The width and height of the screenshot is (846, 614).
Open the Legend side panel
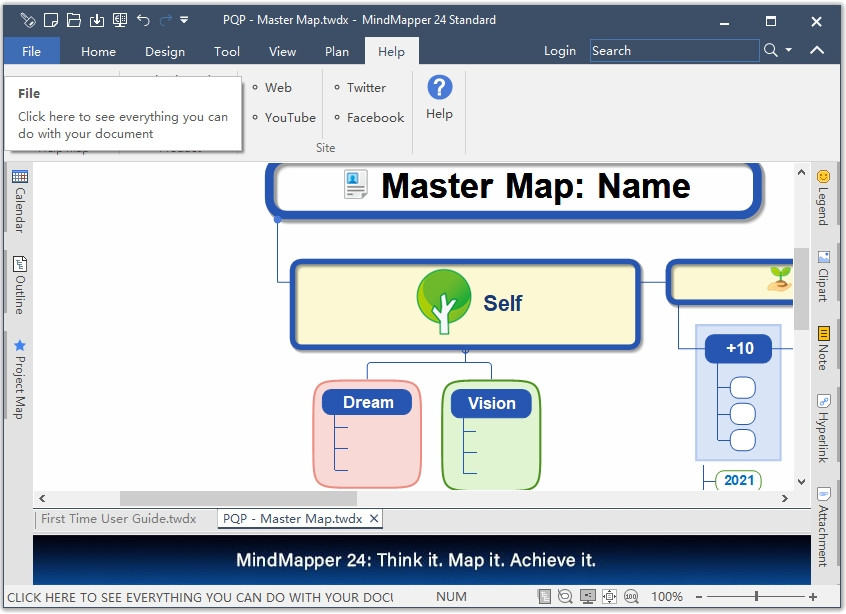coord(823,197)
